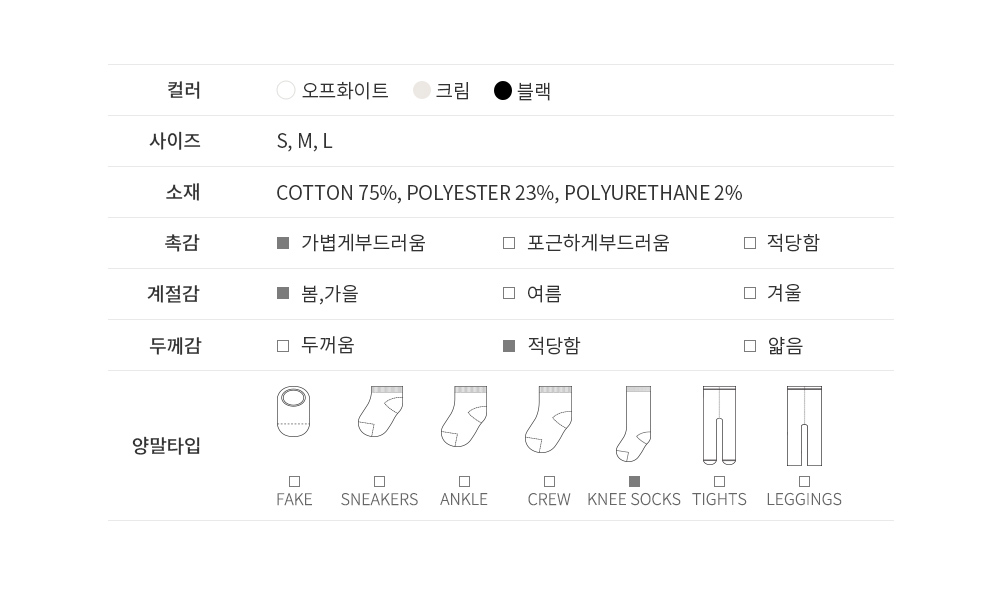Click the knee socks illustration

[634, 424]
